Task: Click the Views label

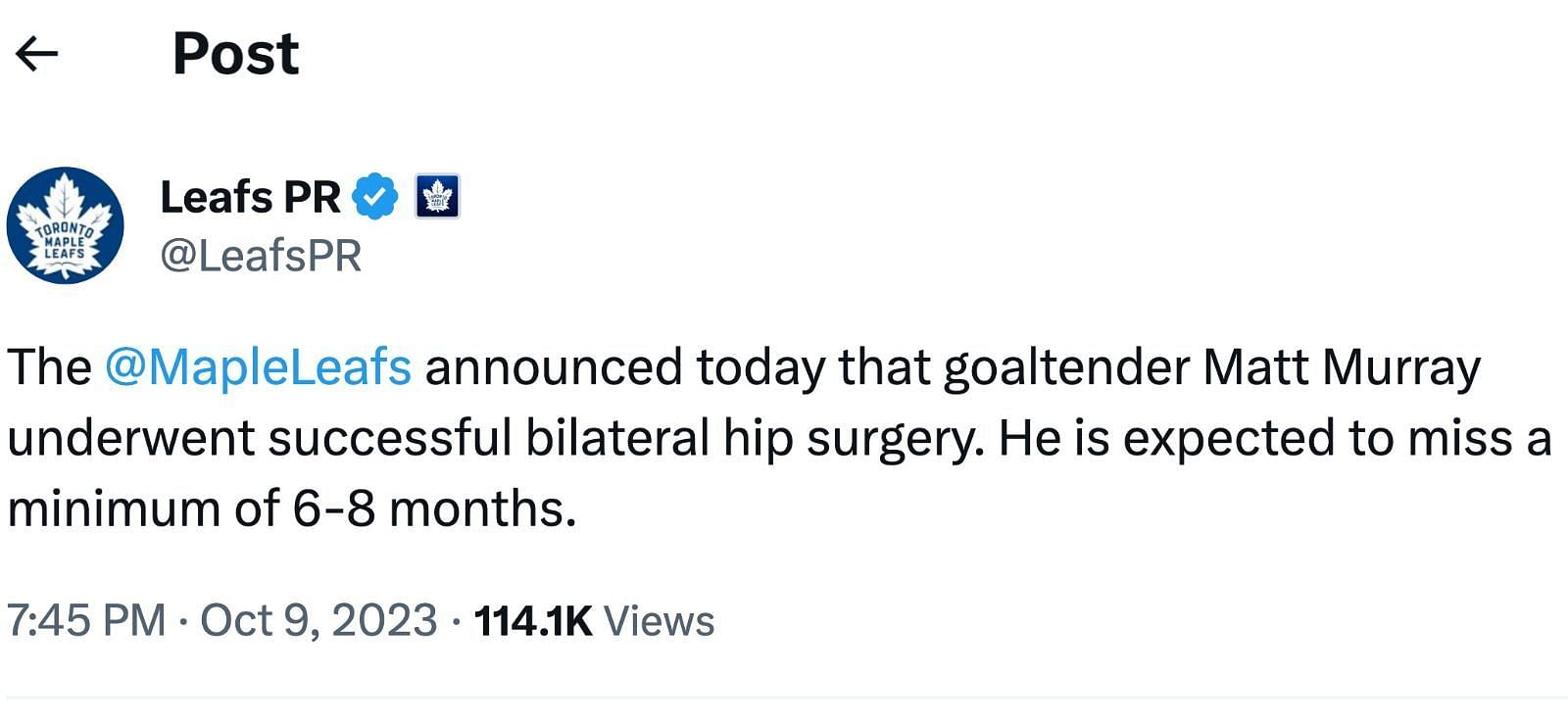Action: pyautogui.click(x=659, y=621)
